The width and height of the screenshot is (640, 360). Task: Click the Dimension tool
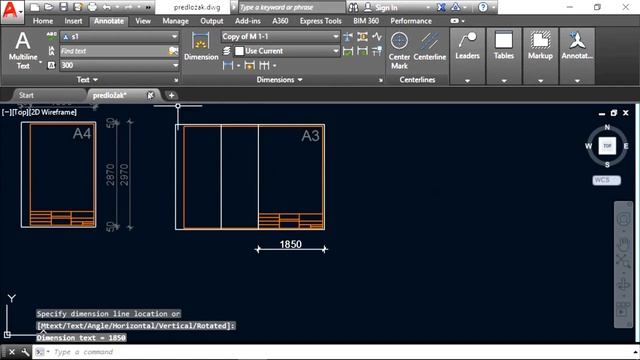(201, 47)
